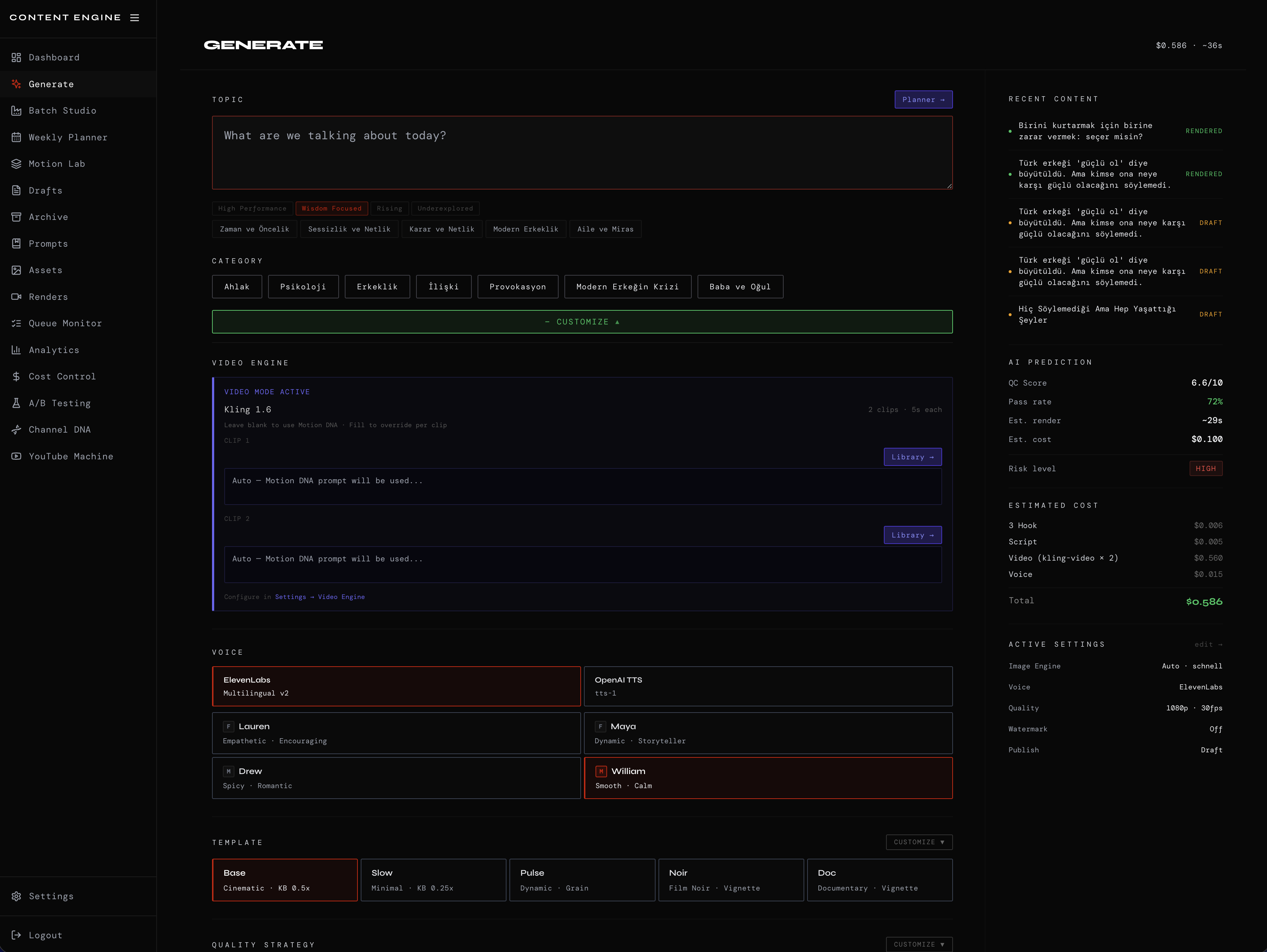Image resolution: width=1267 pixels, height=952 pixels.
Task: Select Batch Studio in the sidebar
Action: [62, 111]
